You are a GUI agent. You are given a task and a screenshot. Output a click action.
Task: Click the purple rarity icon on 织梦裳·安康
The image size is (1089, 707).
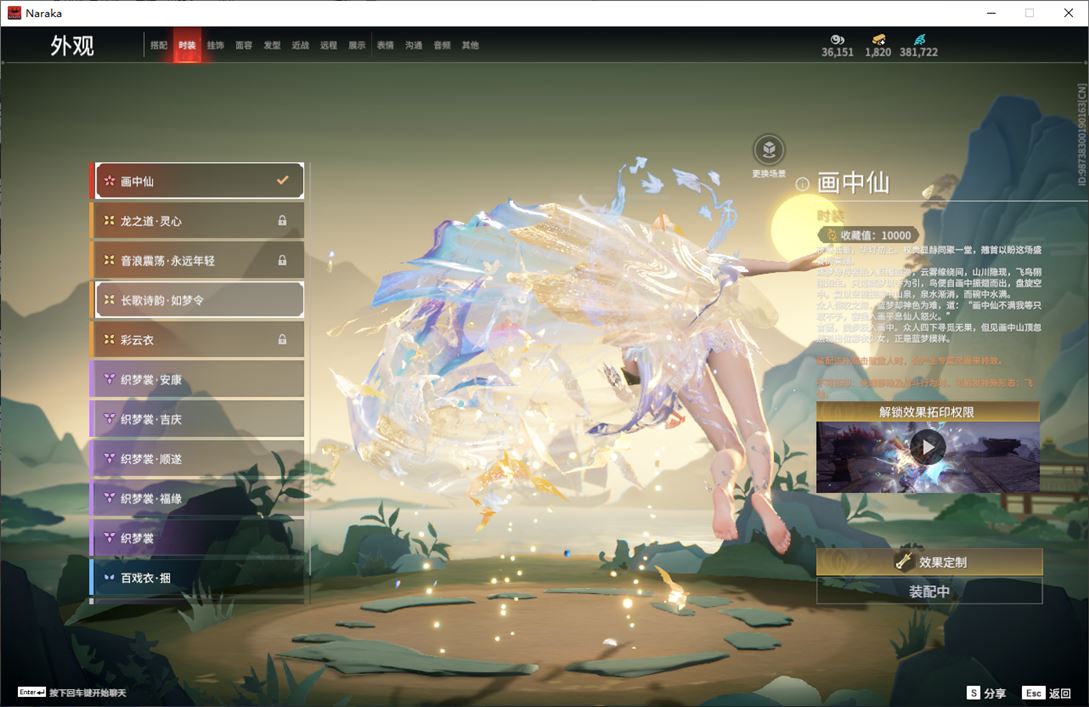[109, 379]
